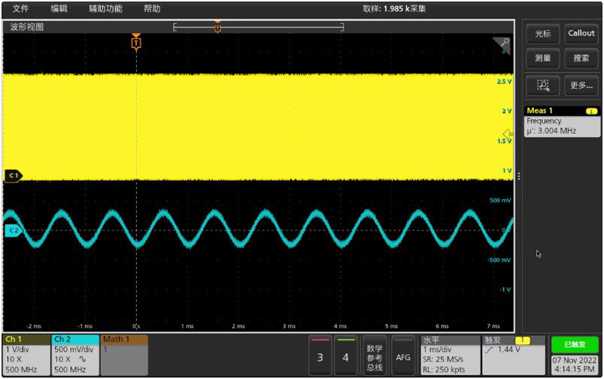Click the Callout button

(x=581, y=33)
